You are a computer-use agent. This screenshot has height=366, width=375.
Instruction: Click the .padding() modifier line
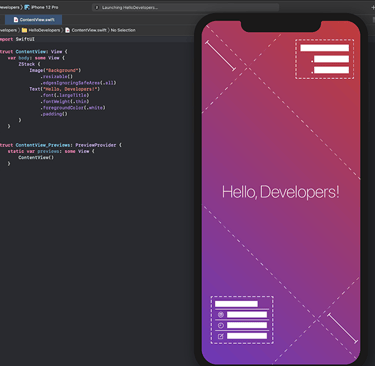click(x=54, y=114)
